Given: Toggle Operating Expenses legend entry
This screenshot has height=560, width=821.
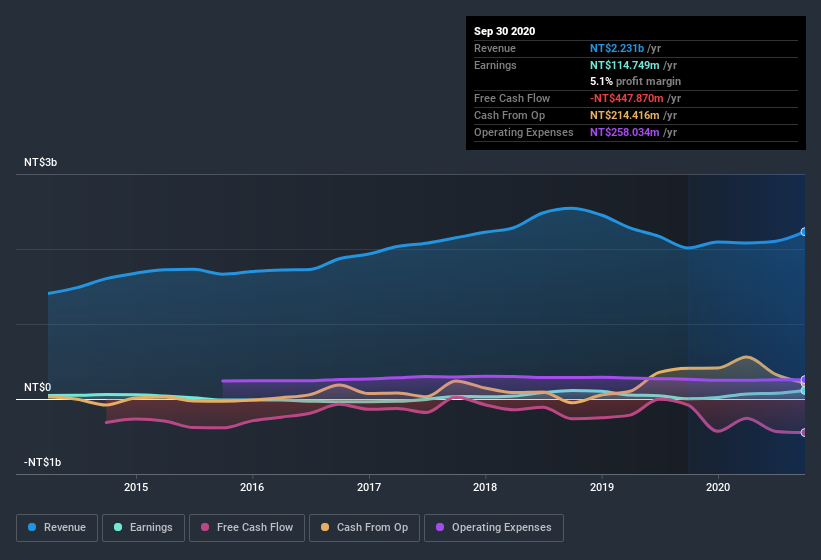Looking at the screenshot, I should [x=494, y=527].
